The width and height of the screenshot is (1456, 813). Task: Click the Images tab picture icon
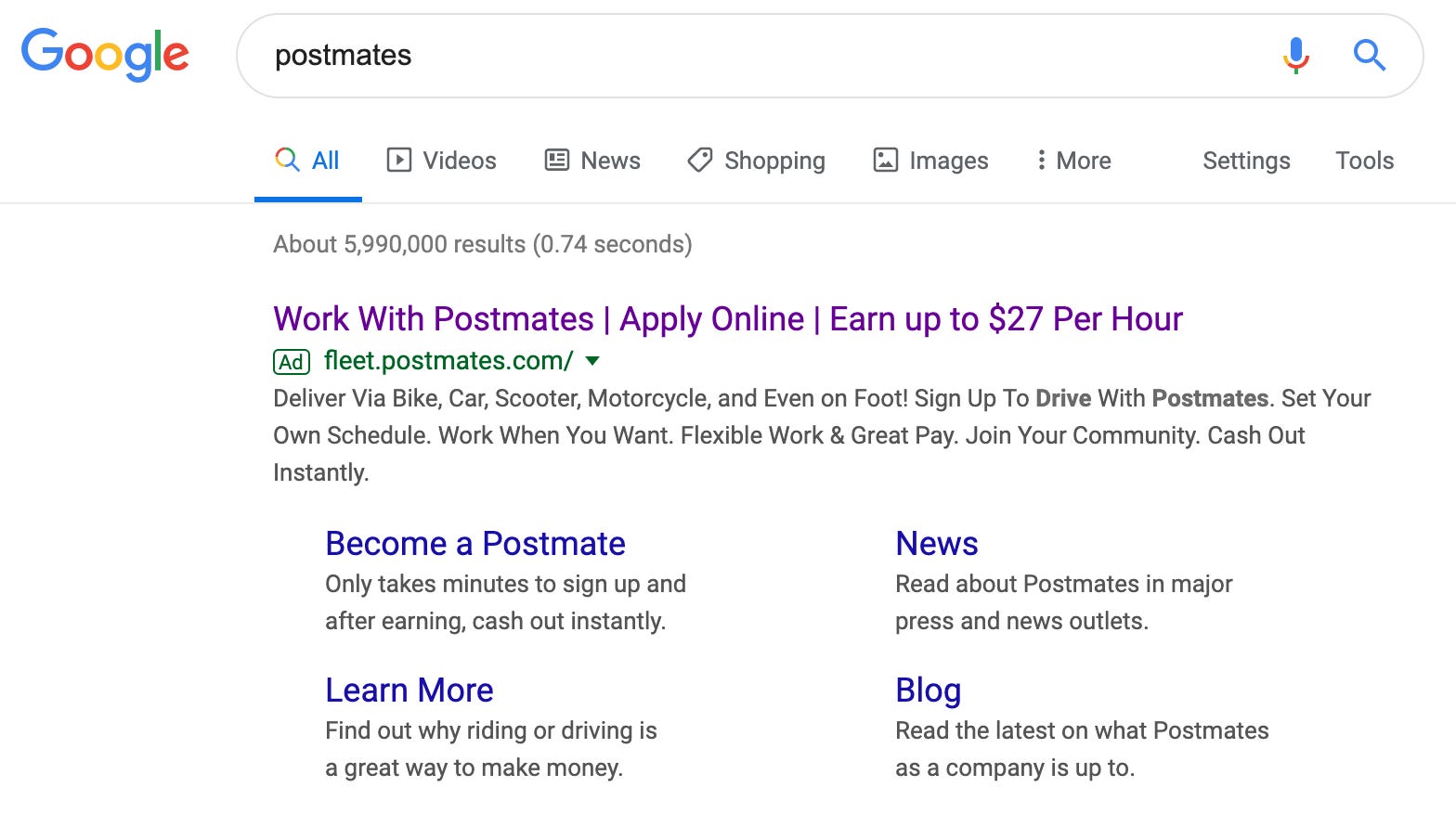(x=886, y=160)
